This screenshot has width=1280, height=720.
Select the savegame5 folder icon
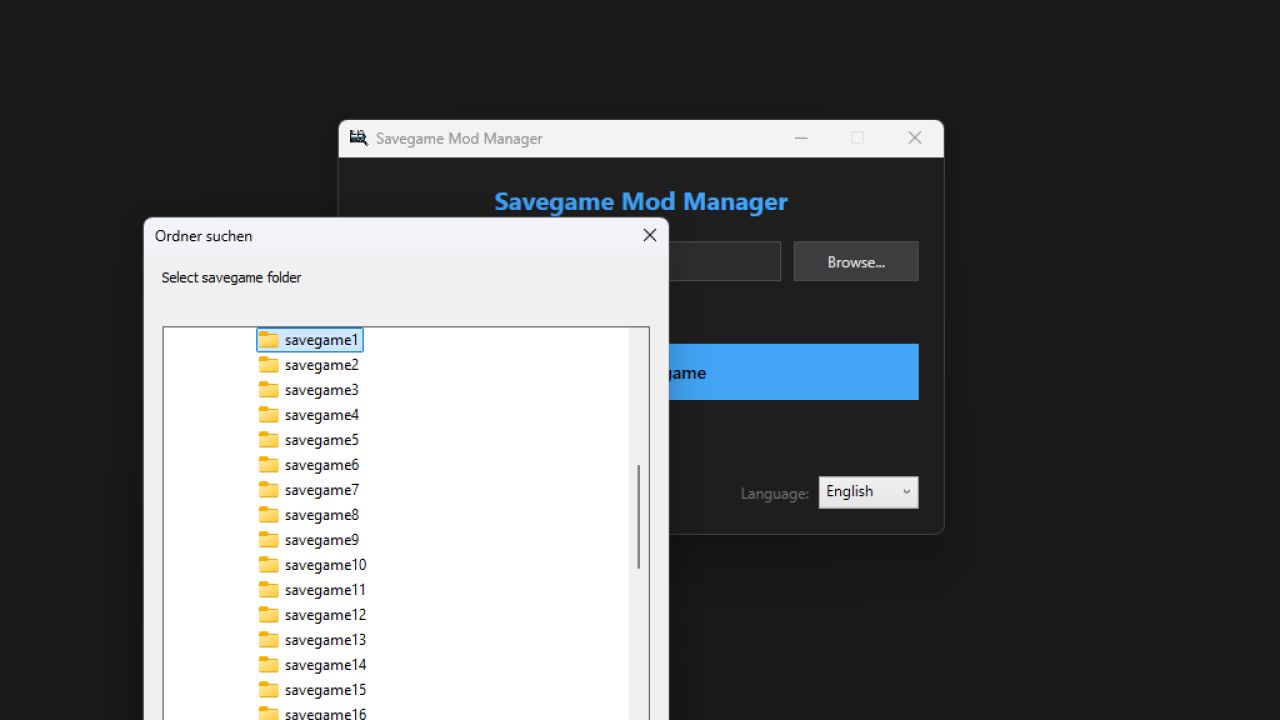(x=269, y=439)
